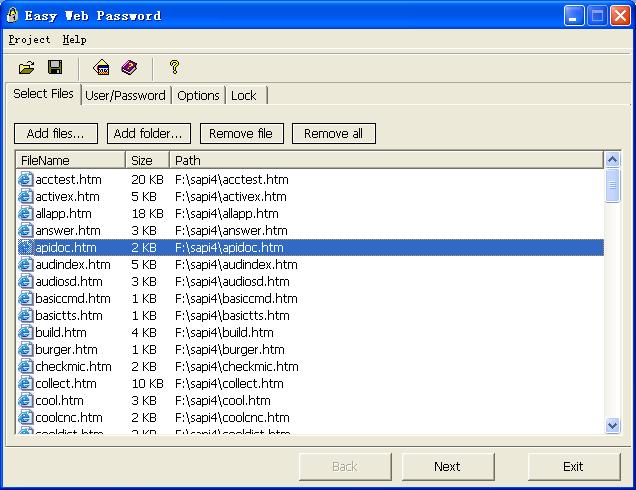Switch to the Lock tab
This screenshot has width=636, height=490.
pos(244,96)
